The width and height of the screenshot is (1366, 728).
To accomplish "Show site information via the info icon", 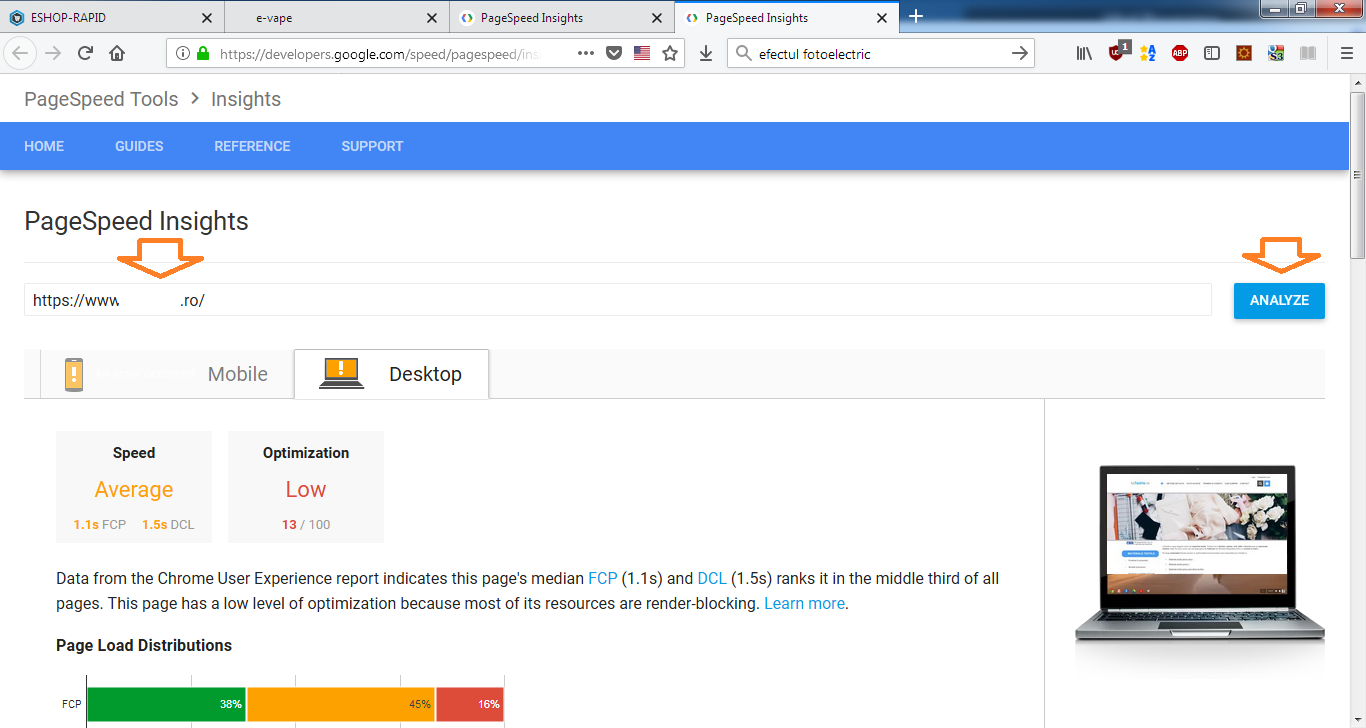I will [183, 54].
